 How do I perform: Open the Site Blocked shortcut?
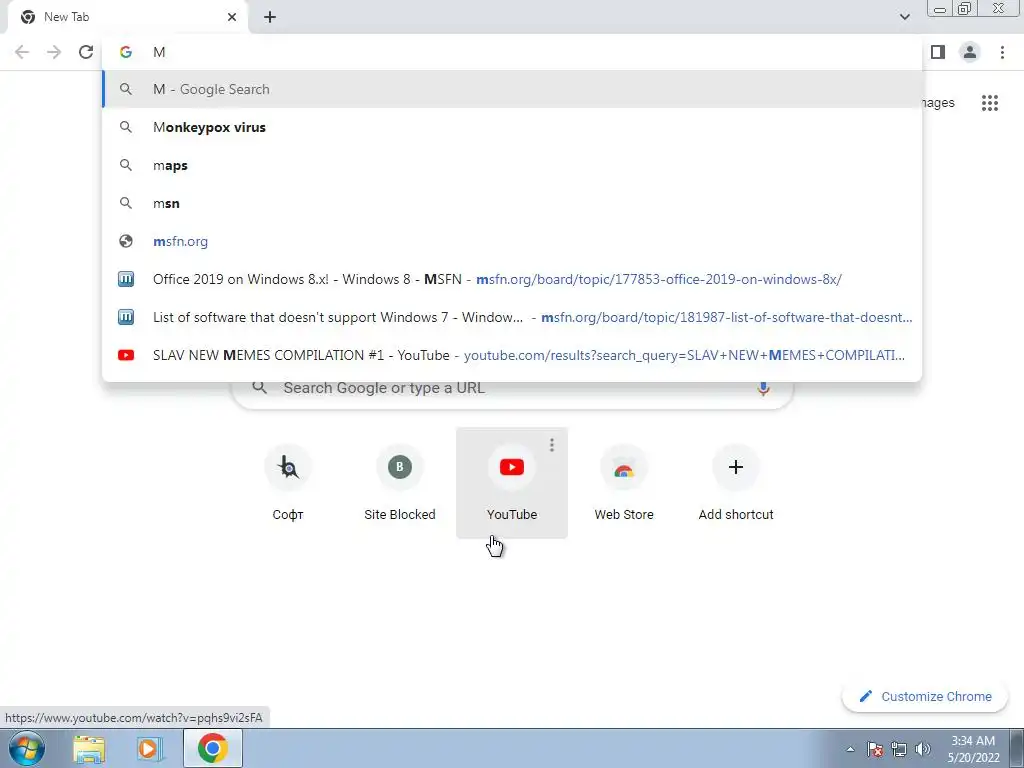tap(400, 483)
